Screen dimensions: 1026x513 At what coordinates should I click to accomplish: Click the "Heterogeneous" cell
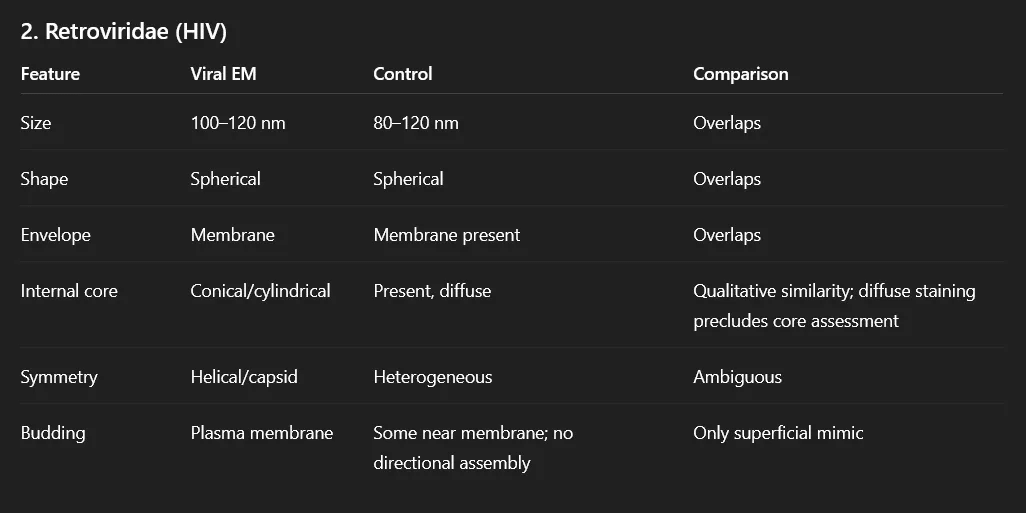[x=432, y=377]
